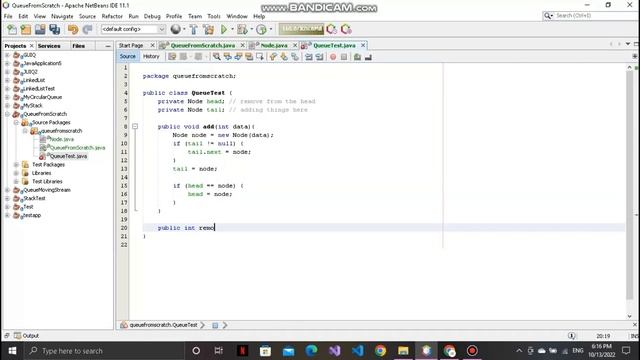Open Google Chrome from the taskbar
The height and width of the screenshot is (360, 640).
click(380, 351)
